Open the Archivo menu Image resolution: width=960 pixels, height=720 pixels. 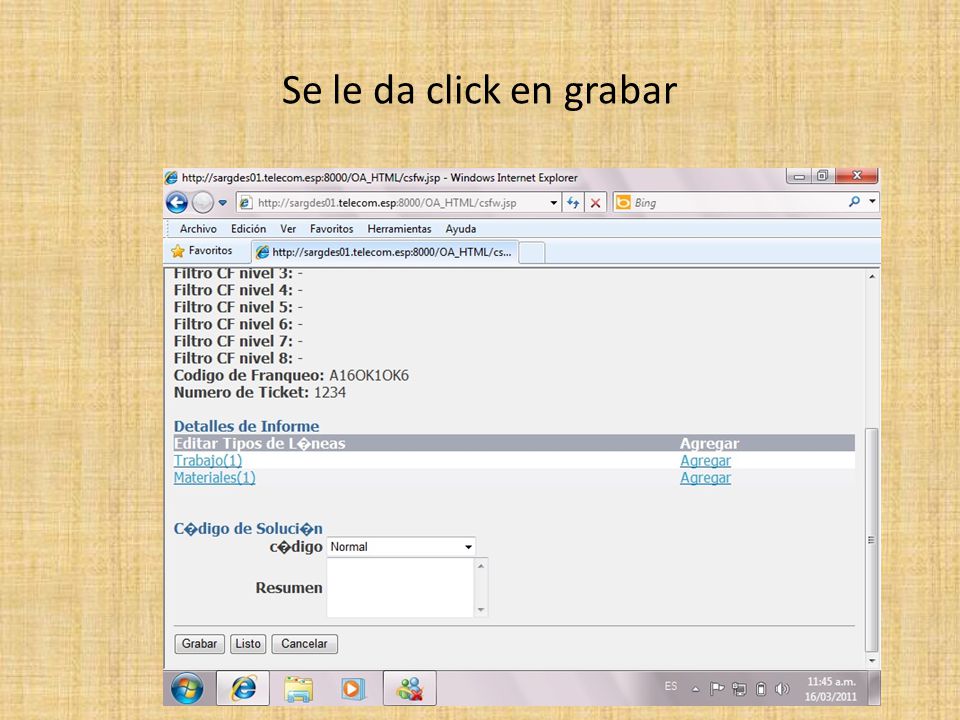(198, 228)
